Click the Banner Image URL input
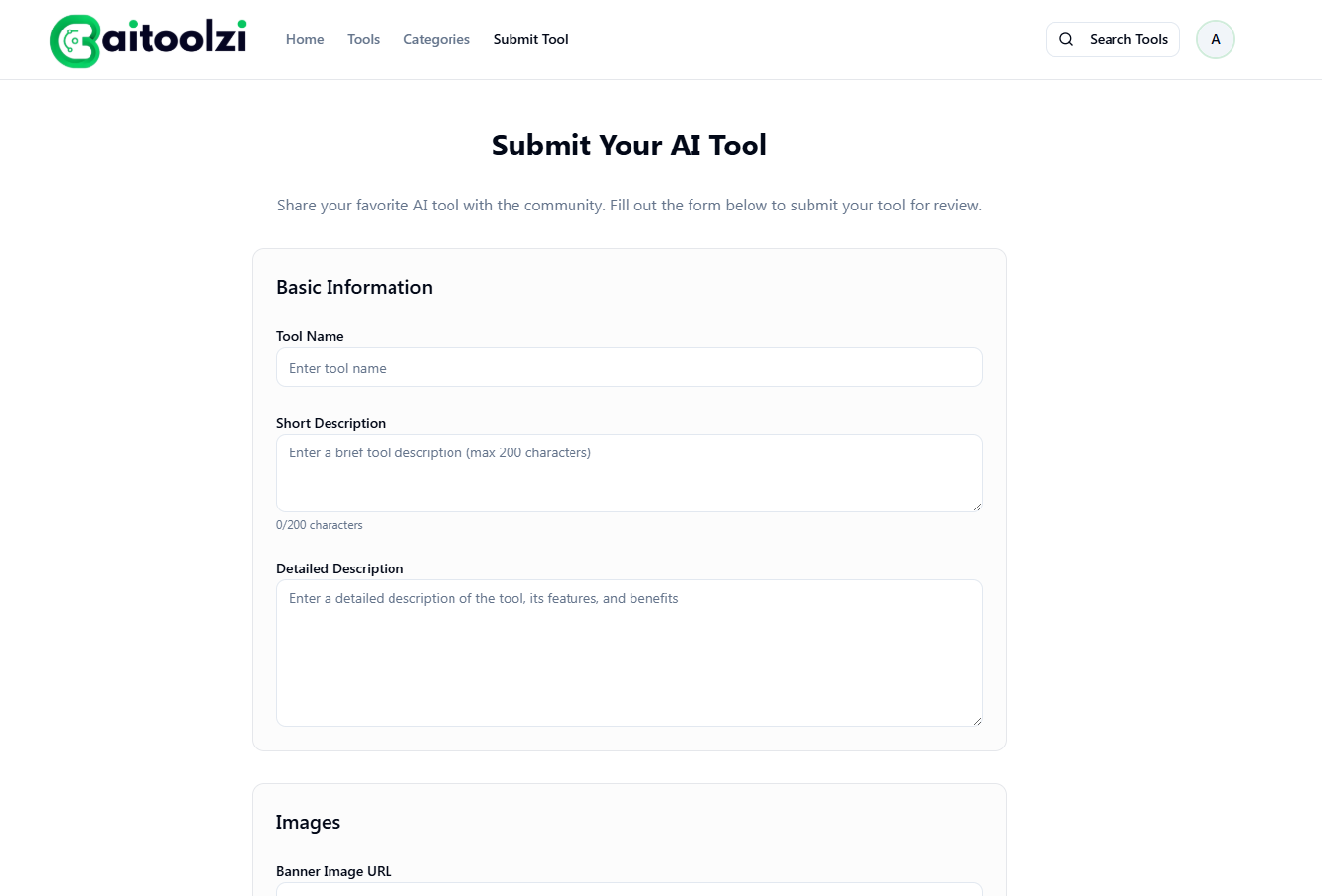The image size is (1322, 896). pyautogui.click(x=629, y=891)
